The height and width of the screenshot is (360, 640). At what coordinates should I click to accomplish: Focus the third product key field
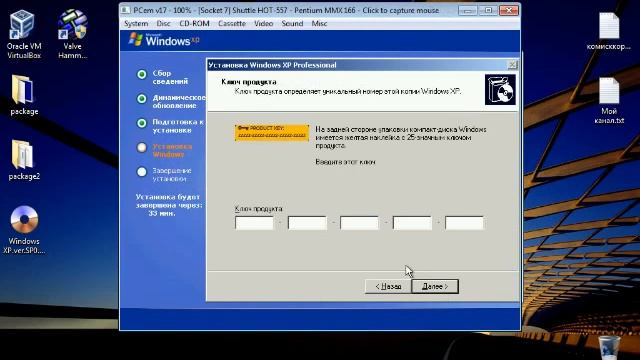359,223
